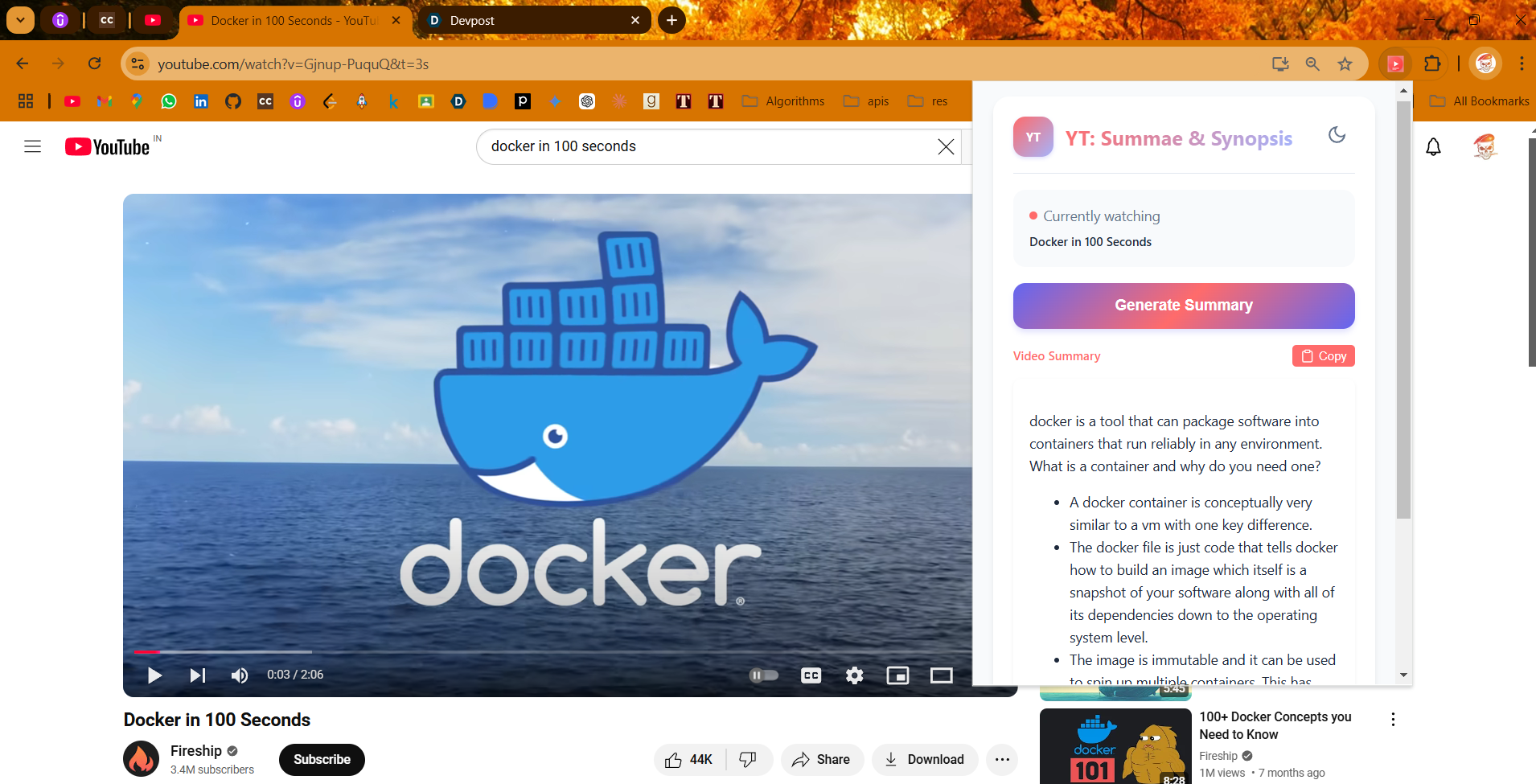Expand the All Bookmarks folder

pyautogui.click(x=1479, y=101)
